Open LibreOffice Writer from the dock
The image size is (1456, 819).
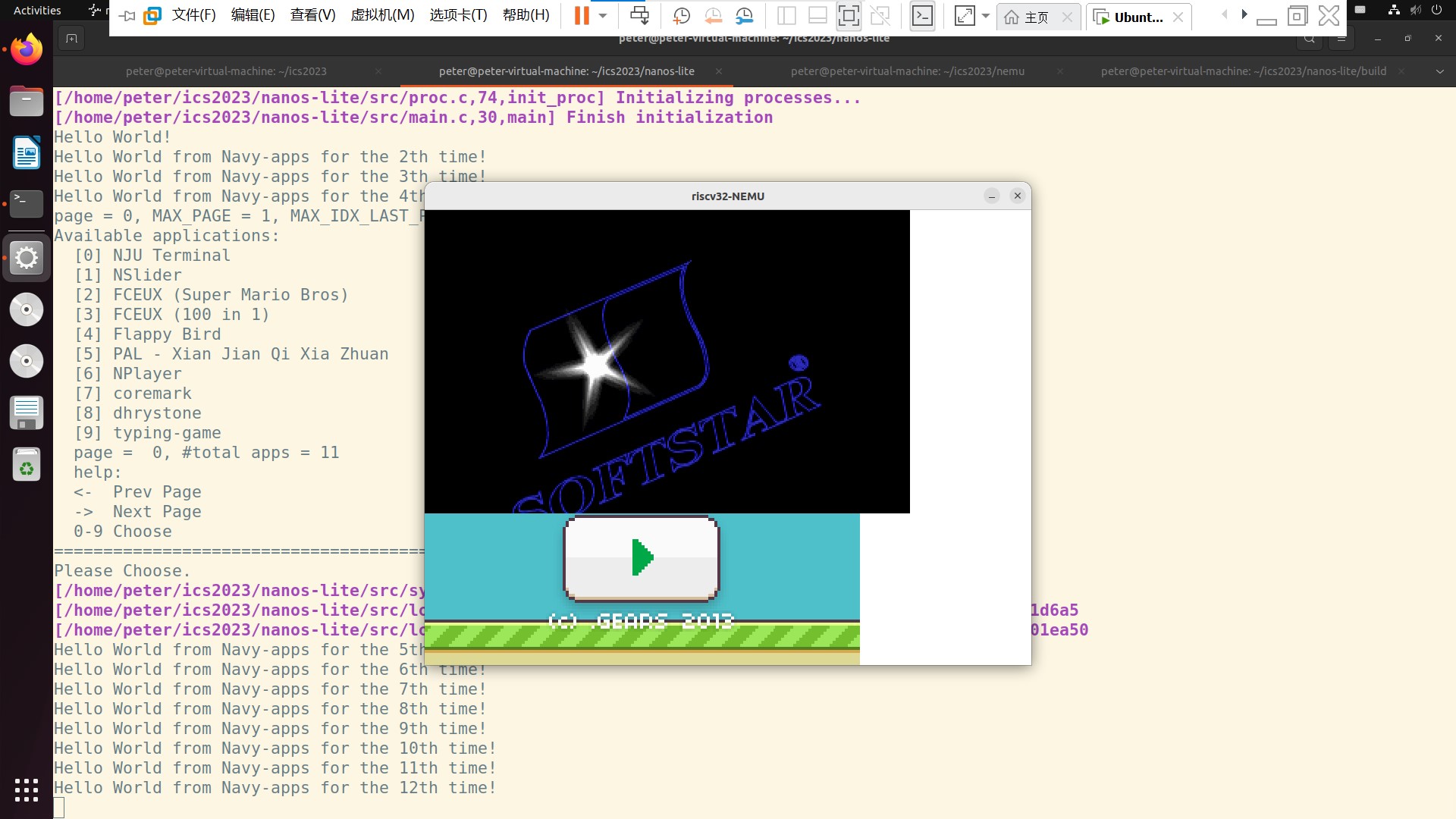tap(27, 153)
